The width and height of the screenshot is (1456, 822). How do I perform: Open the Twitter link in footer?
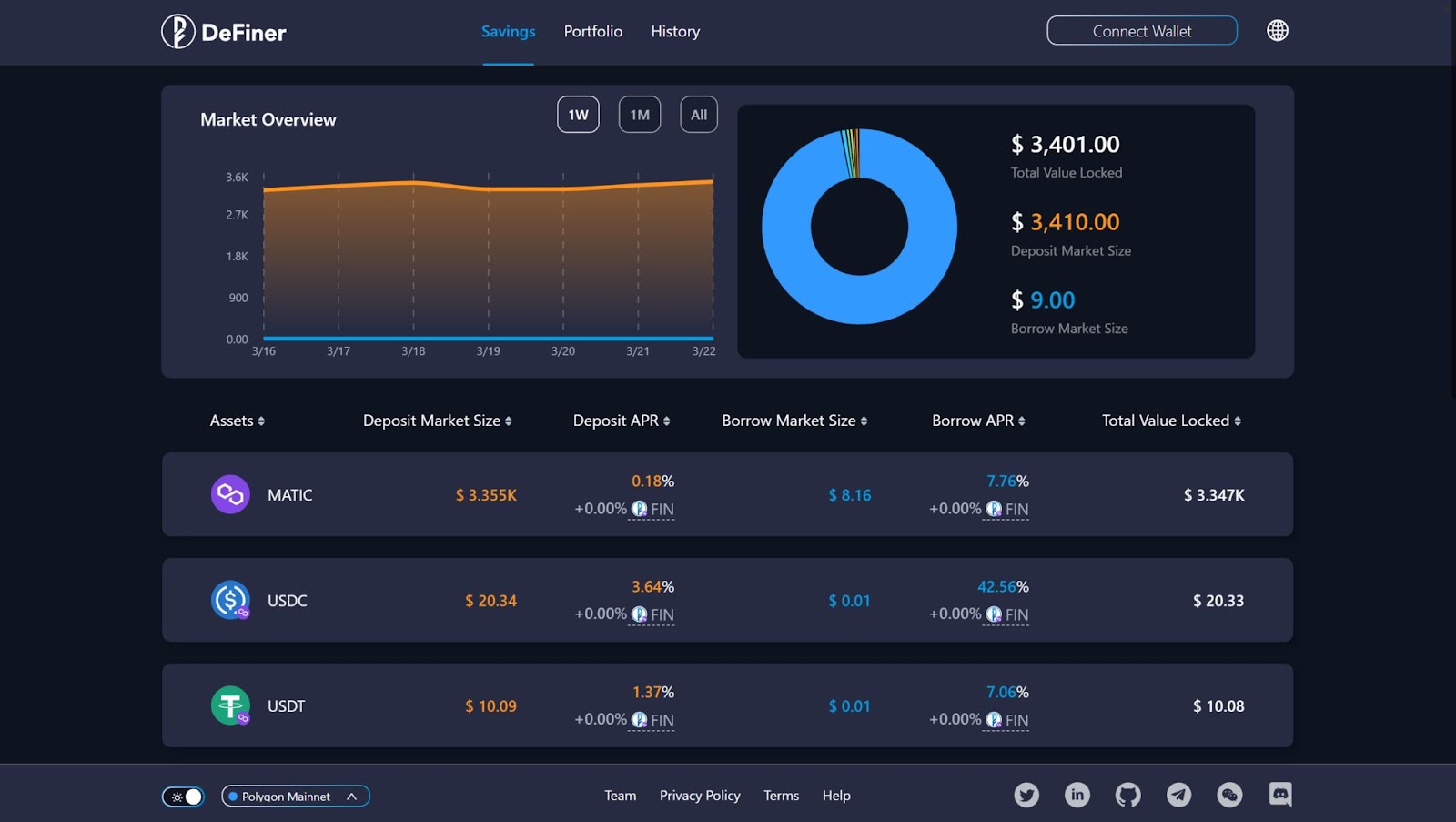pos(1026,795)
